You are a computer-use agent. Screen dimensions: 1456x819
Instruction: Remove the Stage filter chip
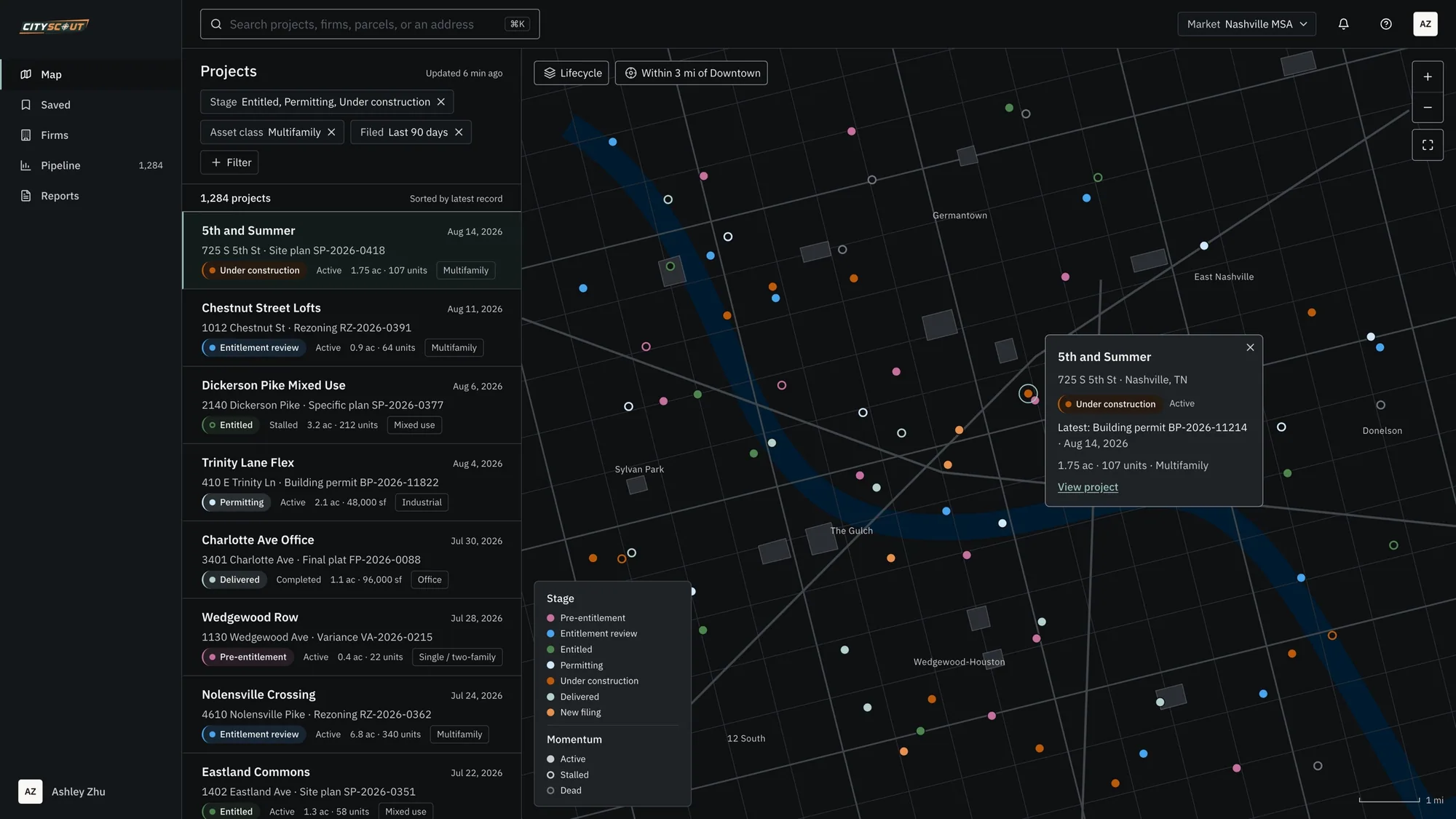tap(440, 102)
